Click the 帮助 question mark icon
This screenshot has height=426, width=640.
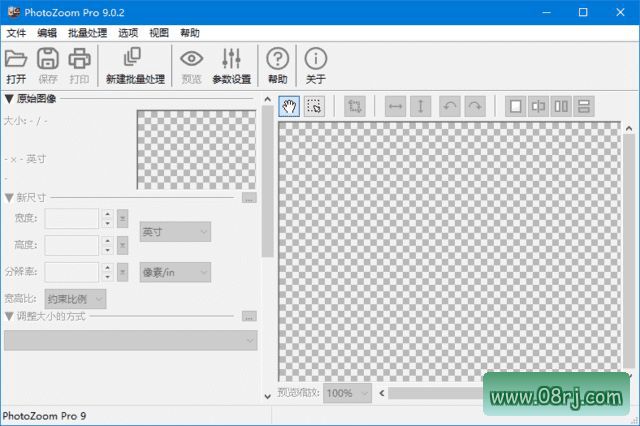pyautogui.click(x=278, y=65)
